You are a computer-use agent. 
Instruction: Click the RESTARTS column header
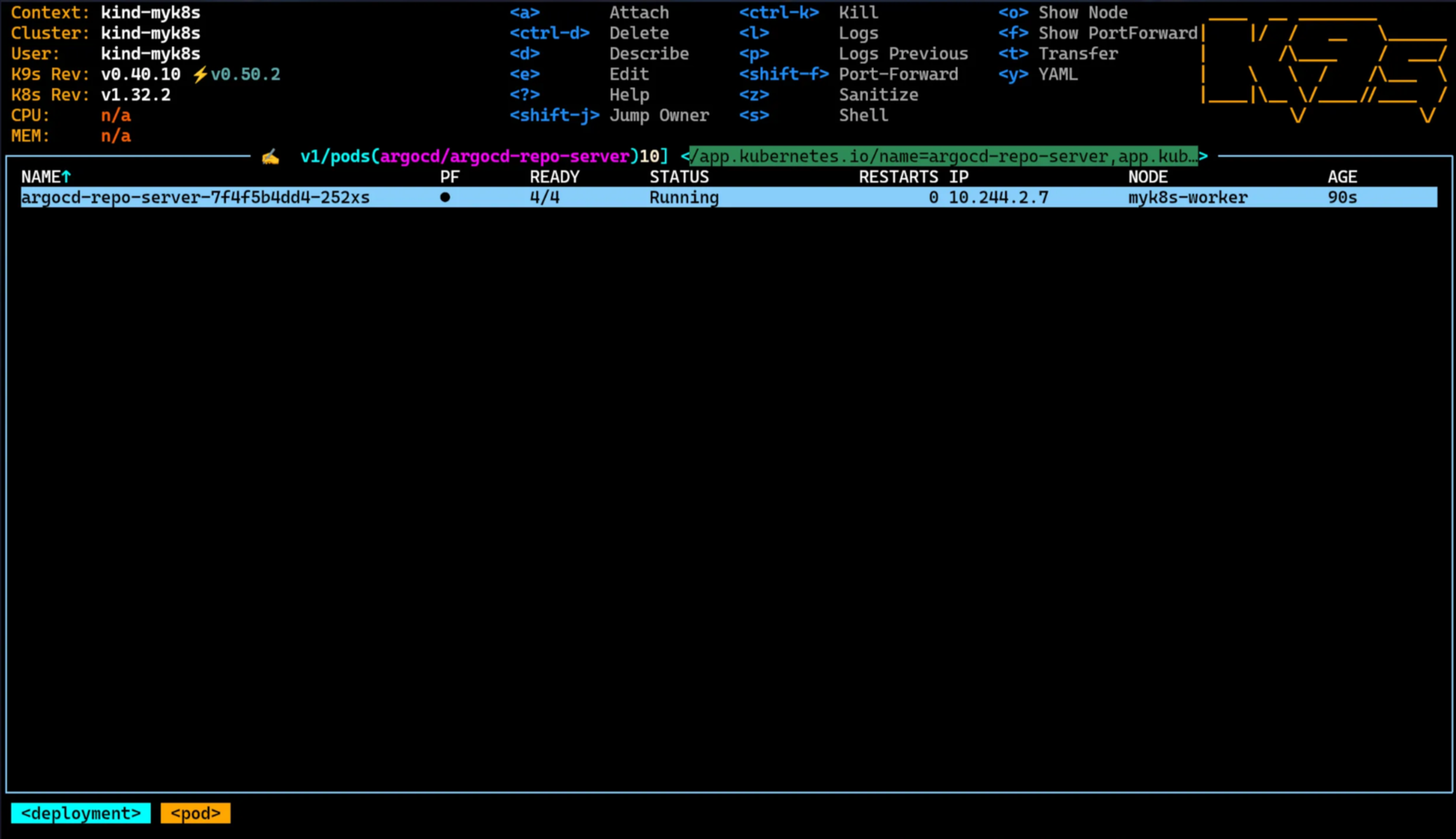[898, 177]
